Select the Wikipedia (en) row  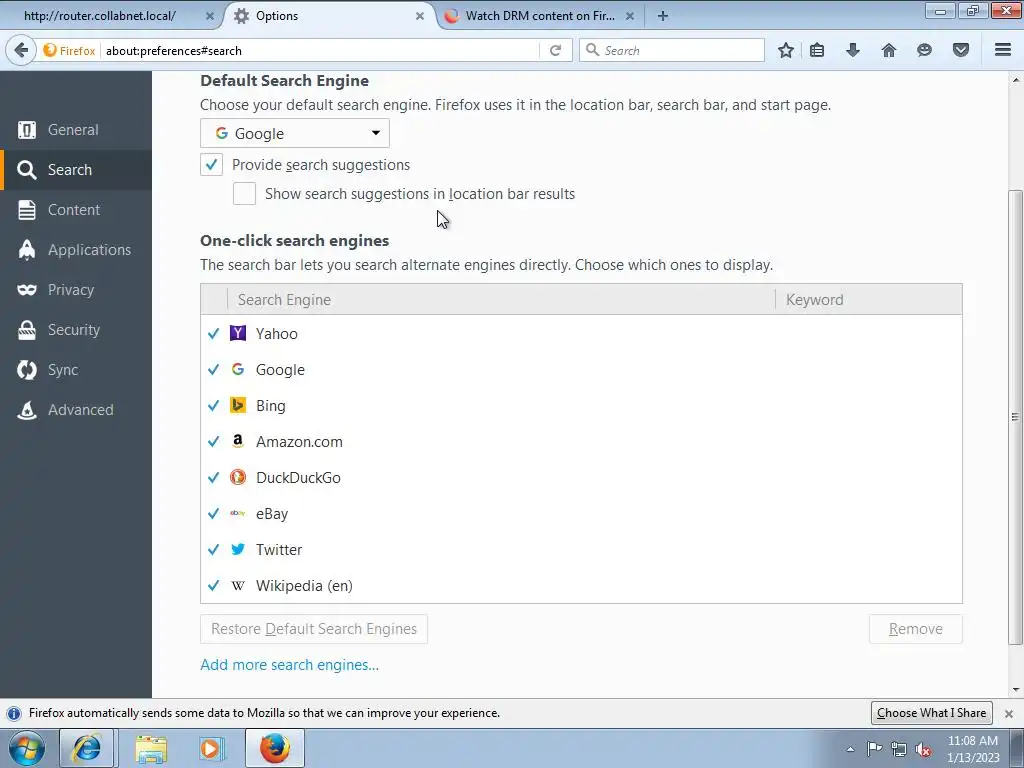581,586
